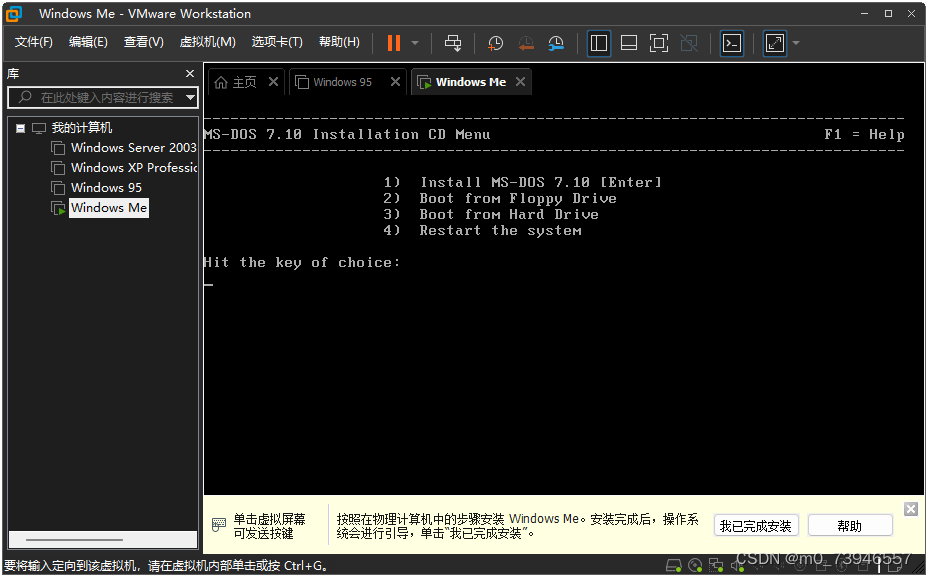Image resolution: width=928 pixels, height=577 pixels.
Task: Toggle the library sidebar view
Action: point(599,43)
